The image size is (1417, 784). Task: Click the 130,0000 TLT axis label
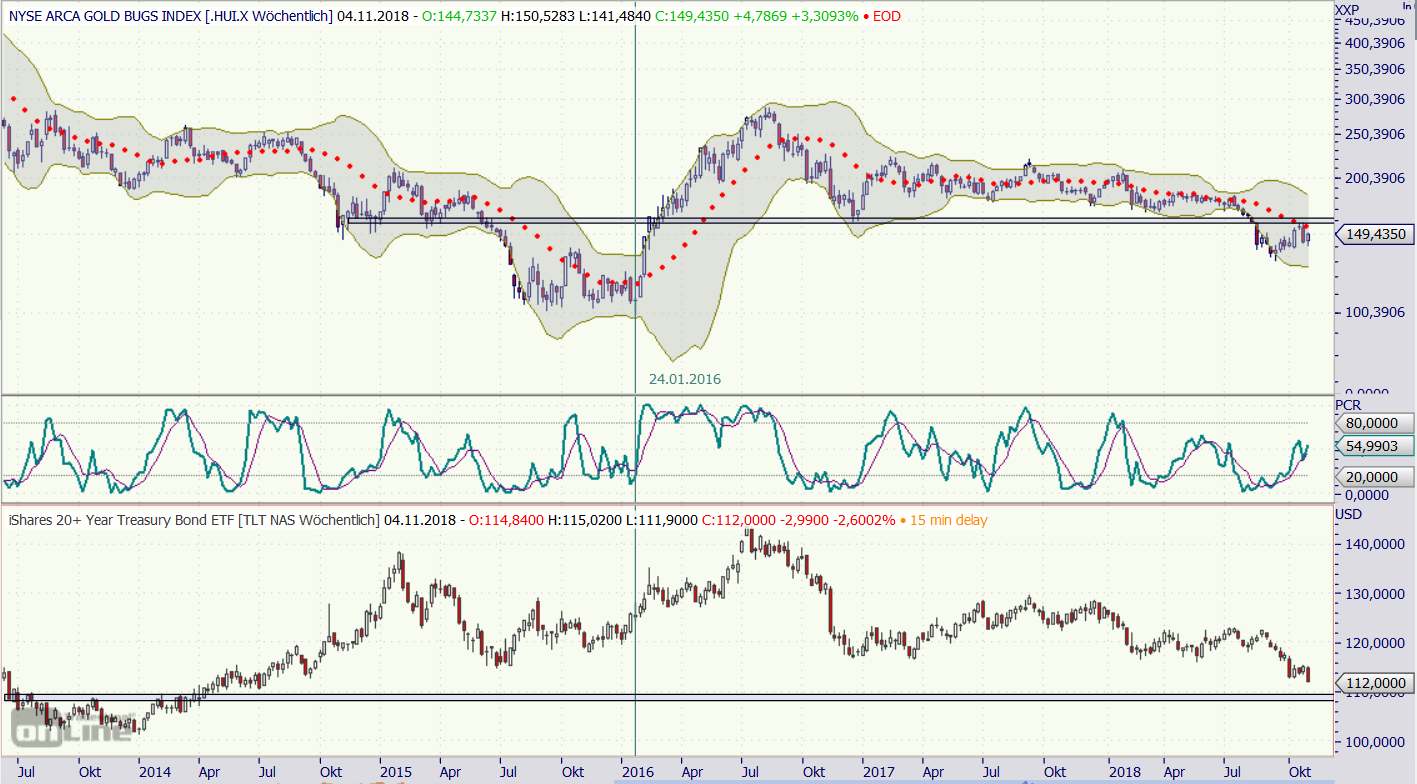[1374, 594]
